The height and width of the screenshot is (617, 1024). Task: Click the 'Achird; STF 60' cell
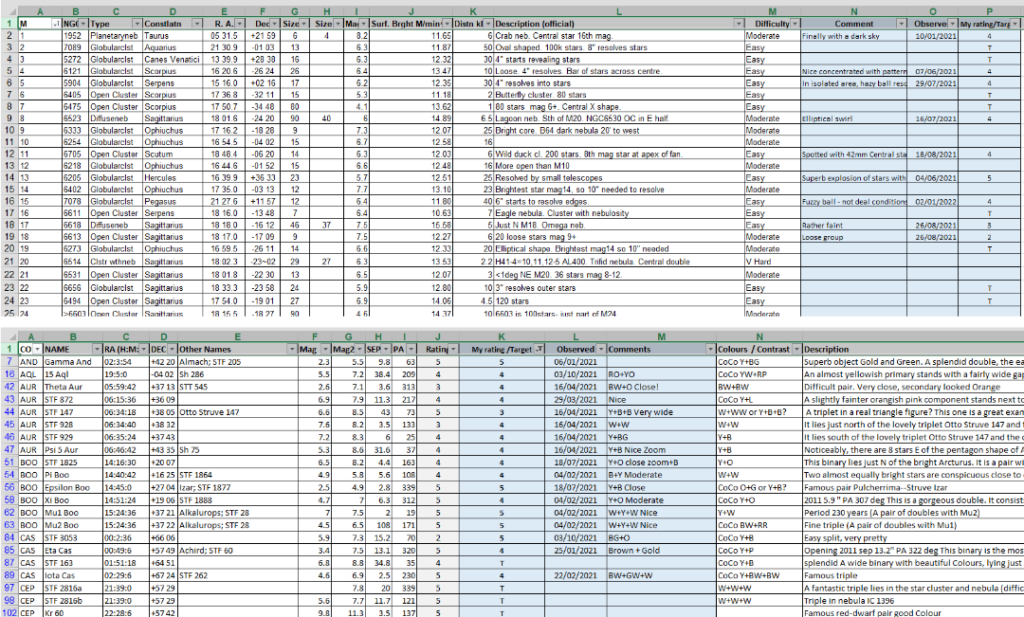coord(237,550)
